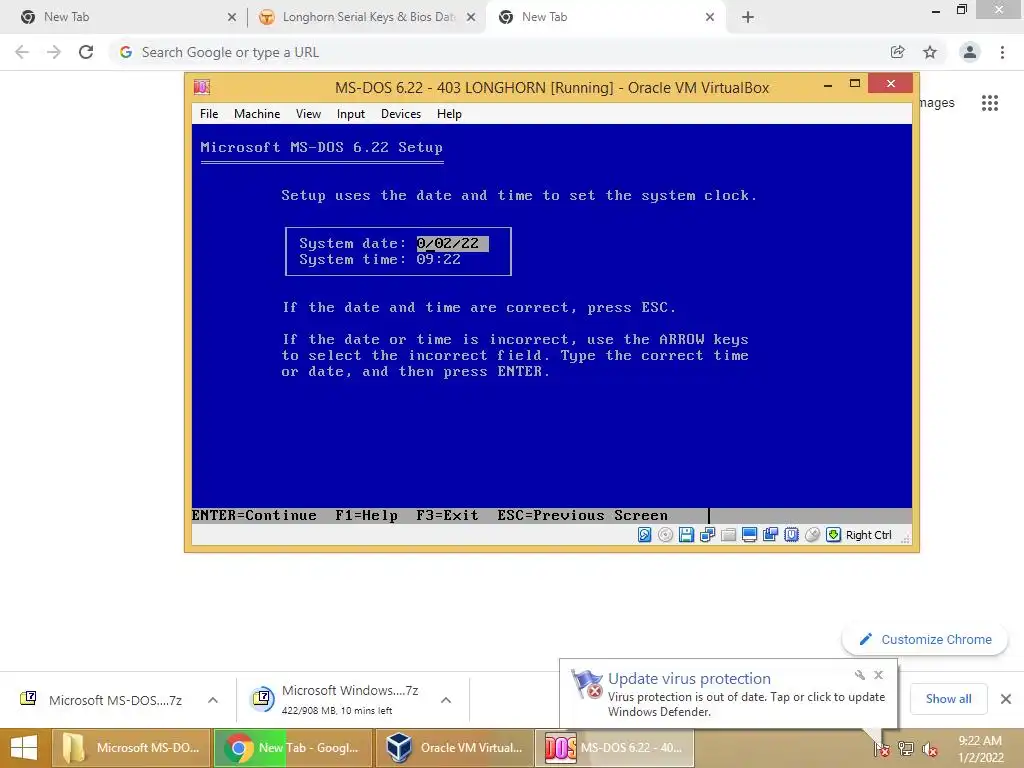Open the Machine menu in VirtualBox
The height and width of the screenshot is (768, 1024).
pyautogui.click(x=257, y=114)
